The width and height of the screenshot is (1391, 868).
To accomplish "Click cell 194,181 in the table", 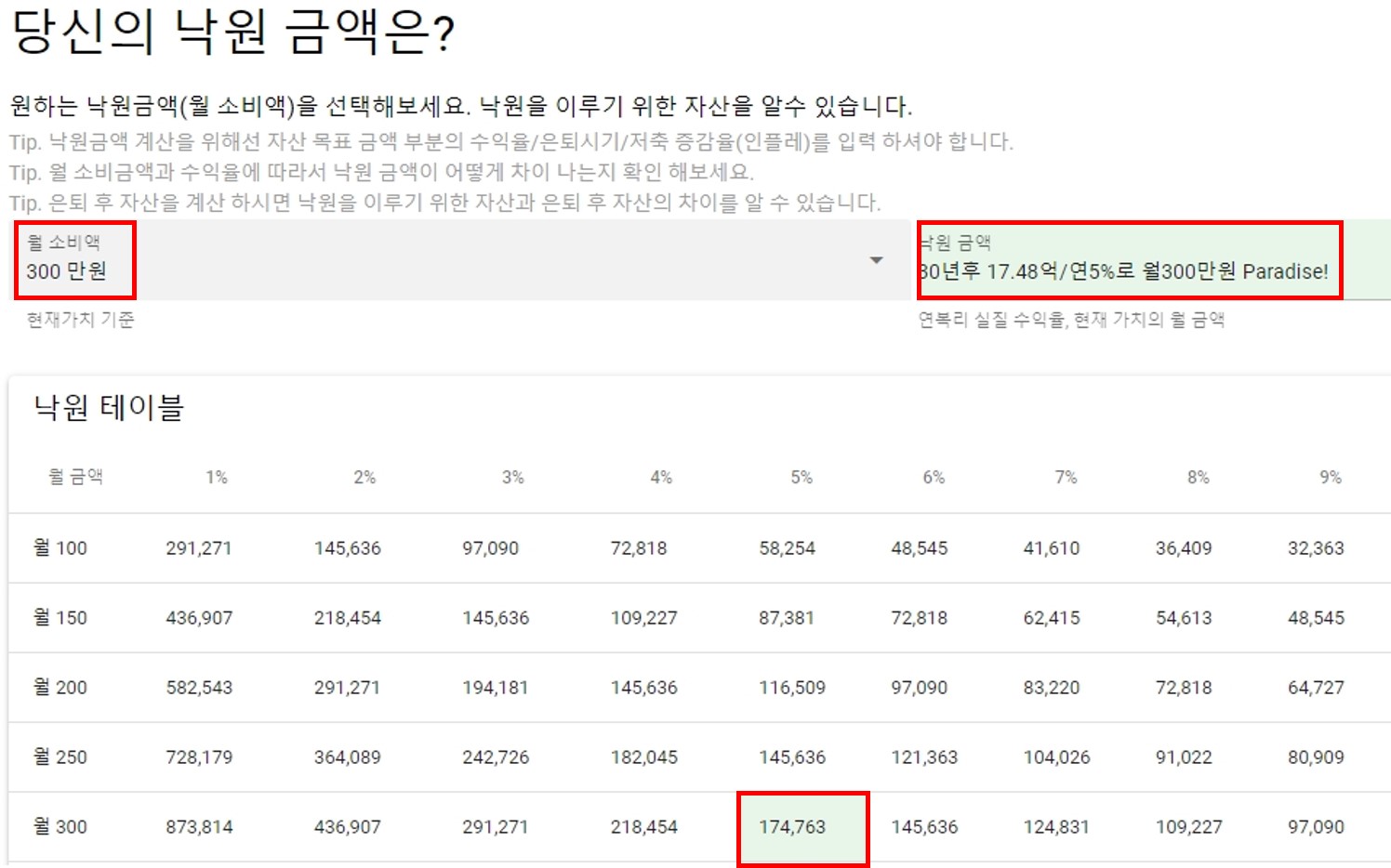I will click(496, 688).
